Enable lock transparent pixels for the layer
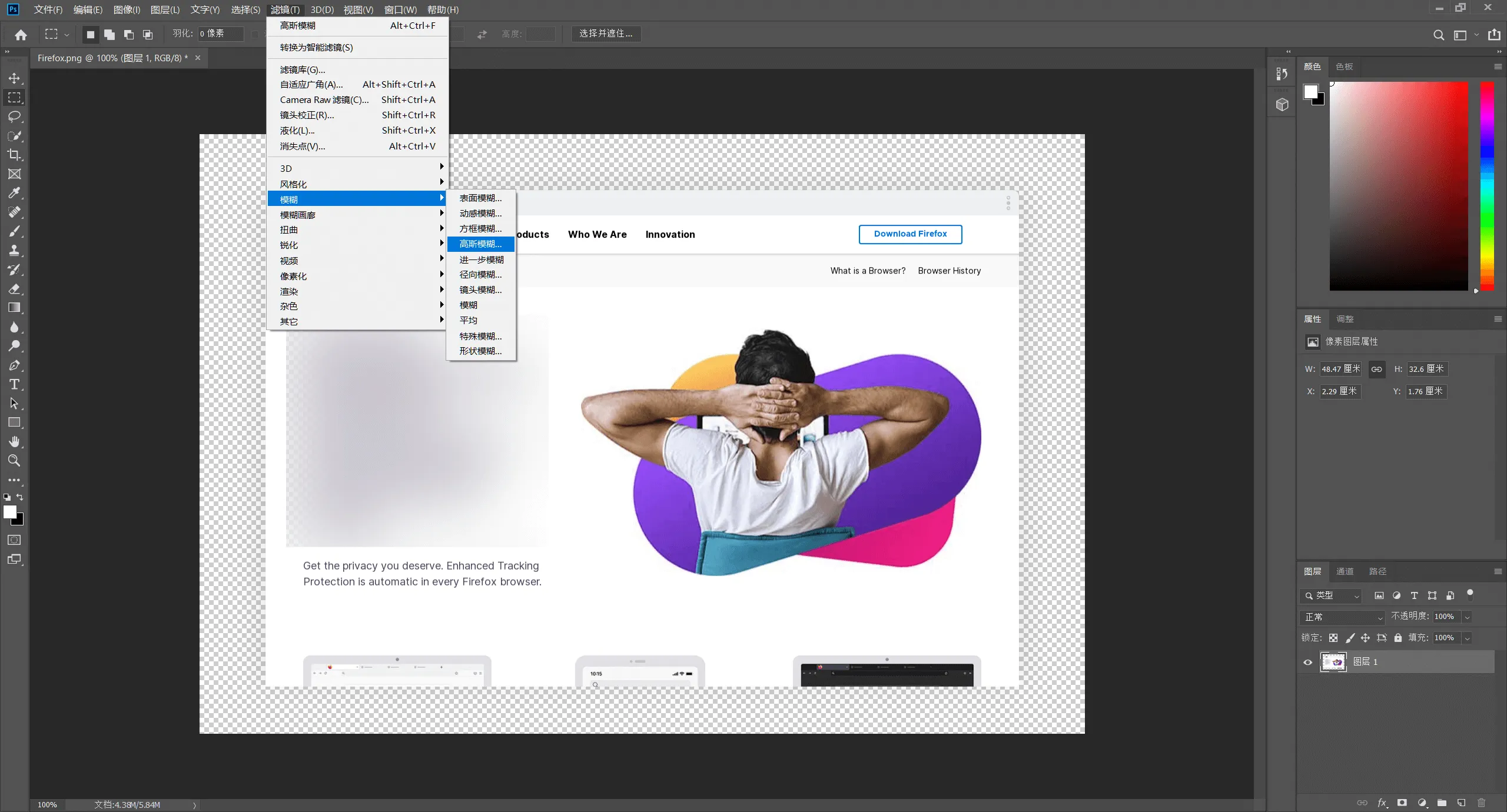This screenshot has height=812, width=1507. (1333, 638)
